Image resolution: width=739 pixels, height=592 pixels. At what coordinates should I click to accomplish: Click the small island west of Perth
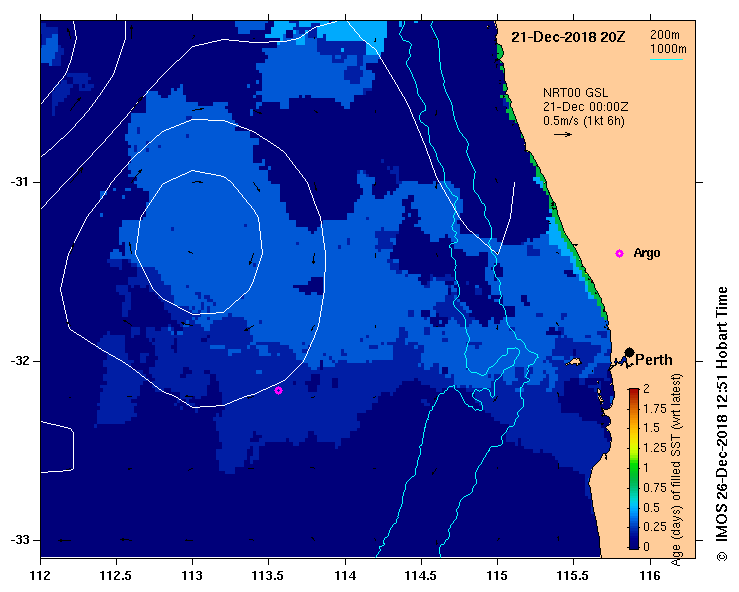pos(574,362)
